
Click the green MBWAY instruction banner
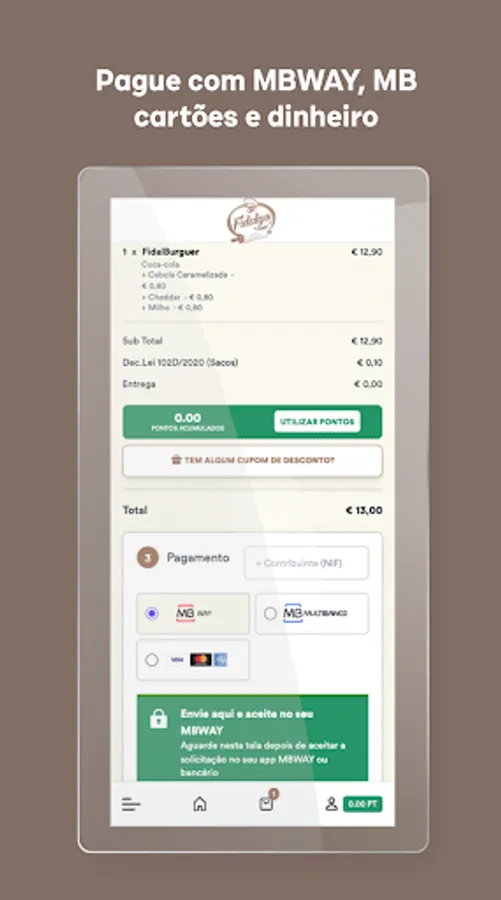253,738
